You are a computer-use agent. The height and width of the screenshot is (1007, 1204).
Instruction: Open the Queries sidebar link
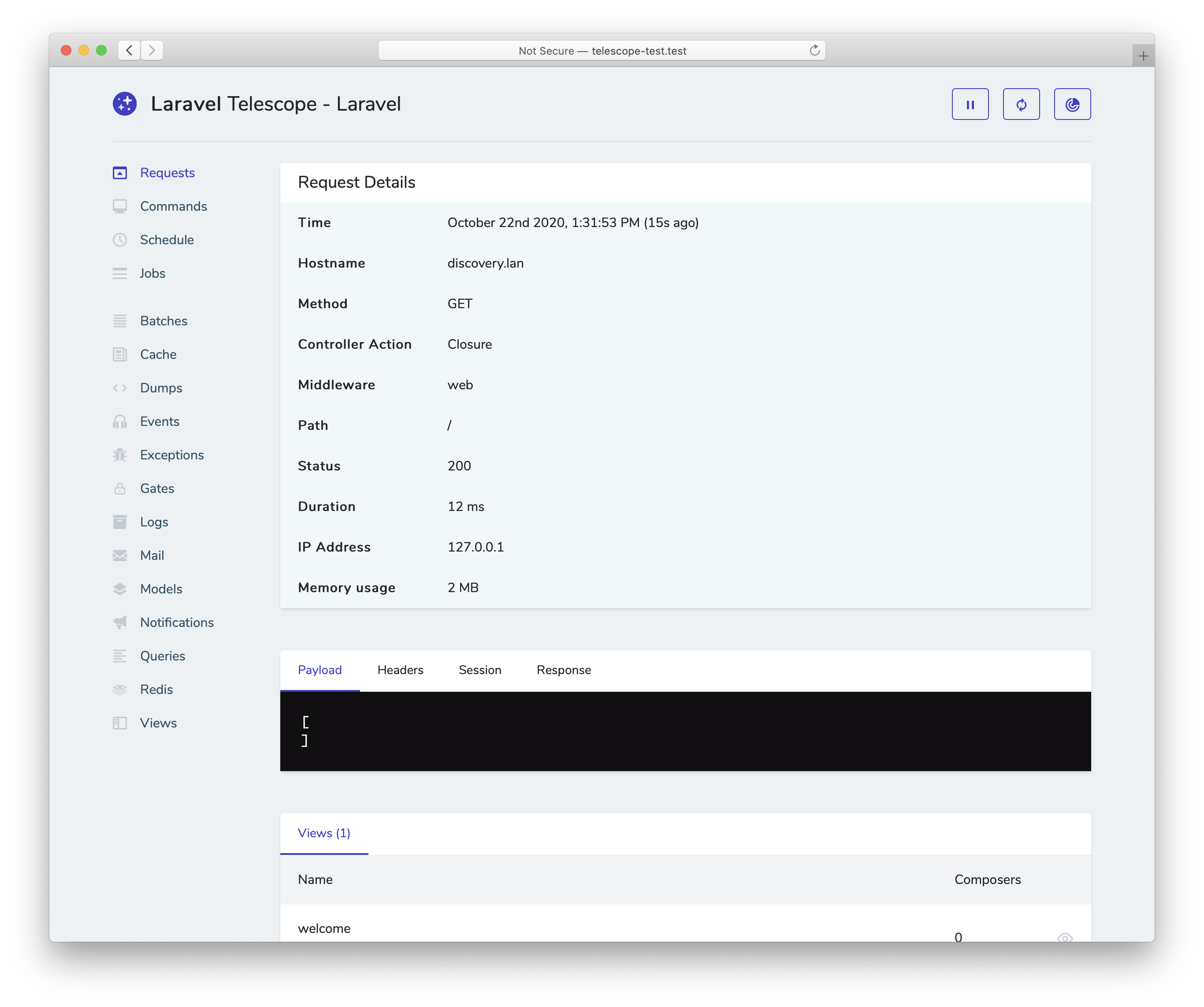162,656
